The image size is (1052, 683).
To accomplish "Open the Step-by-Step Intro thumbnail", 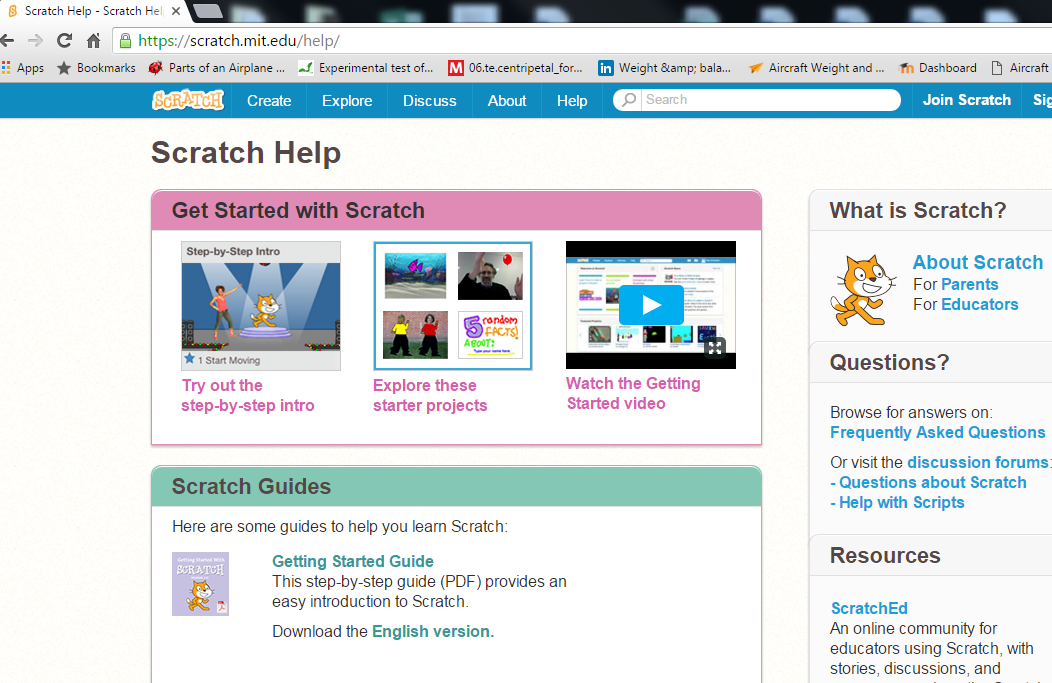I will 261,306.
